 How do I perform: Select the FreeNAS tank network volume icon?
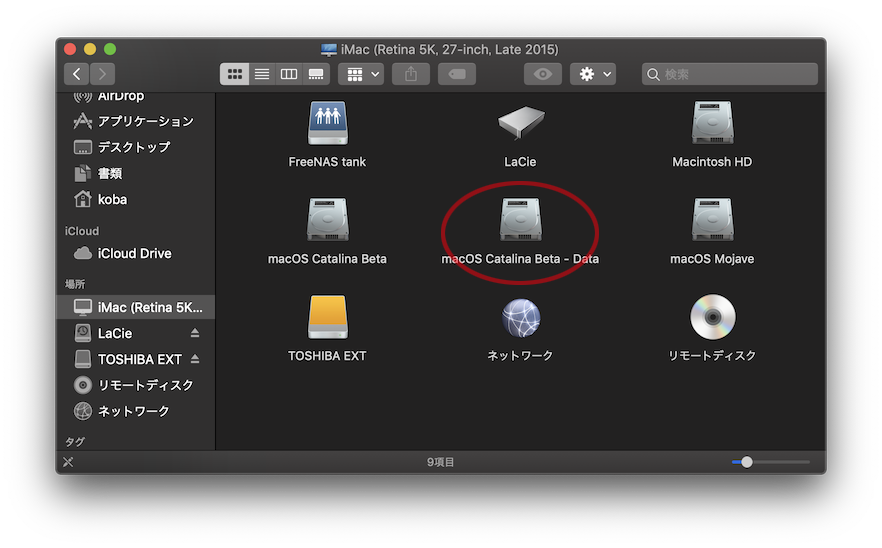[x=327, y=124]
